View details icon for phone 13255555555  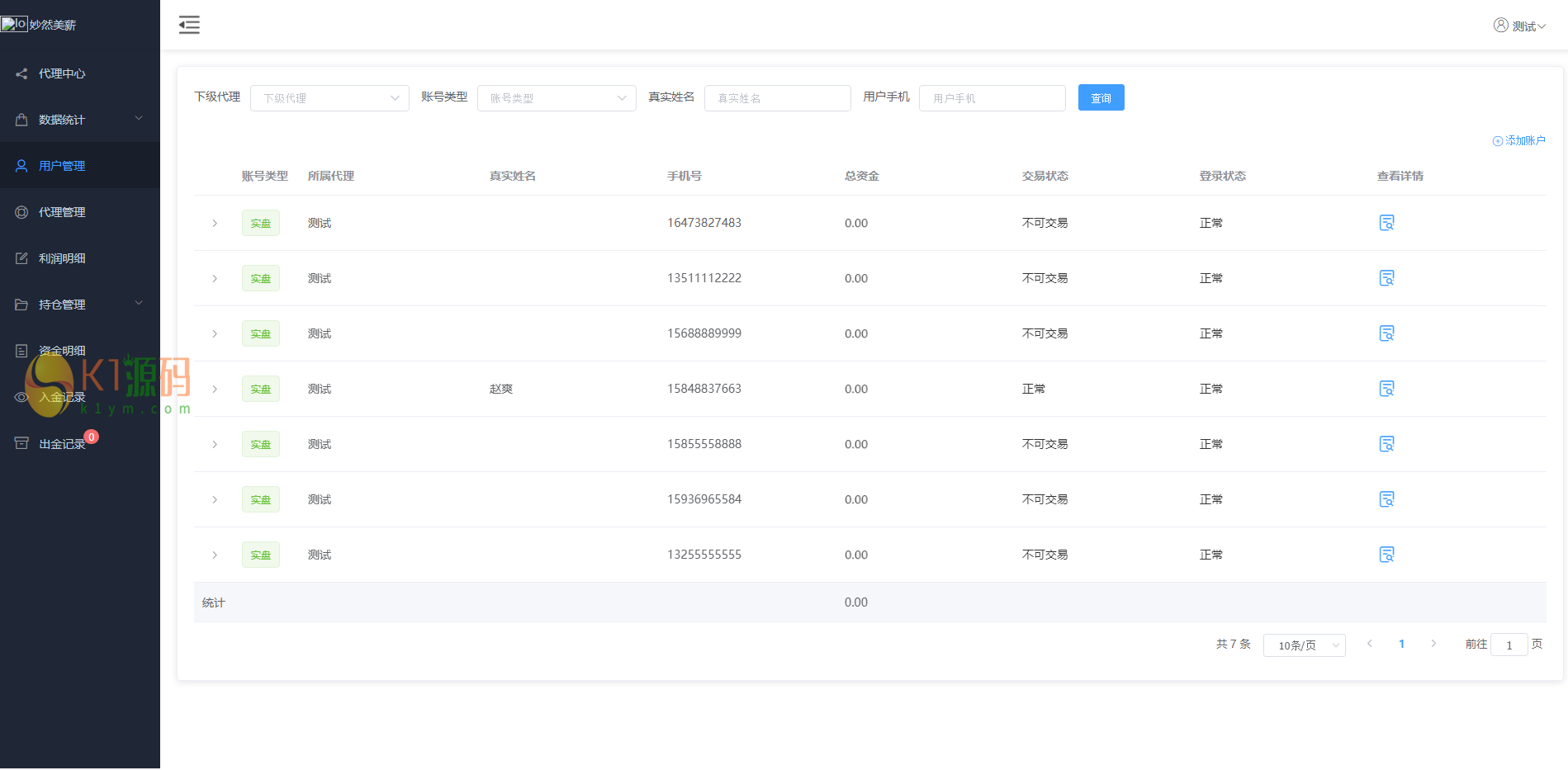1386,555
